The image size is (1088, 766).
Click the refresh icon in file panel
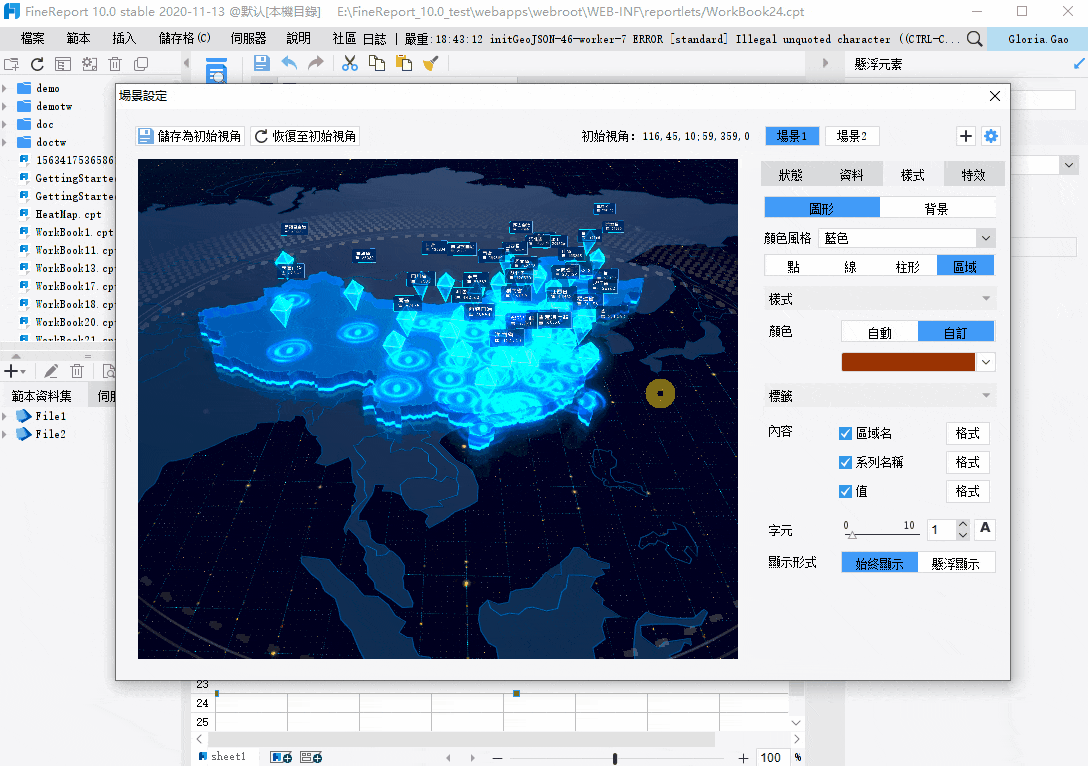click(x=37, y=64)
